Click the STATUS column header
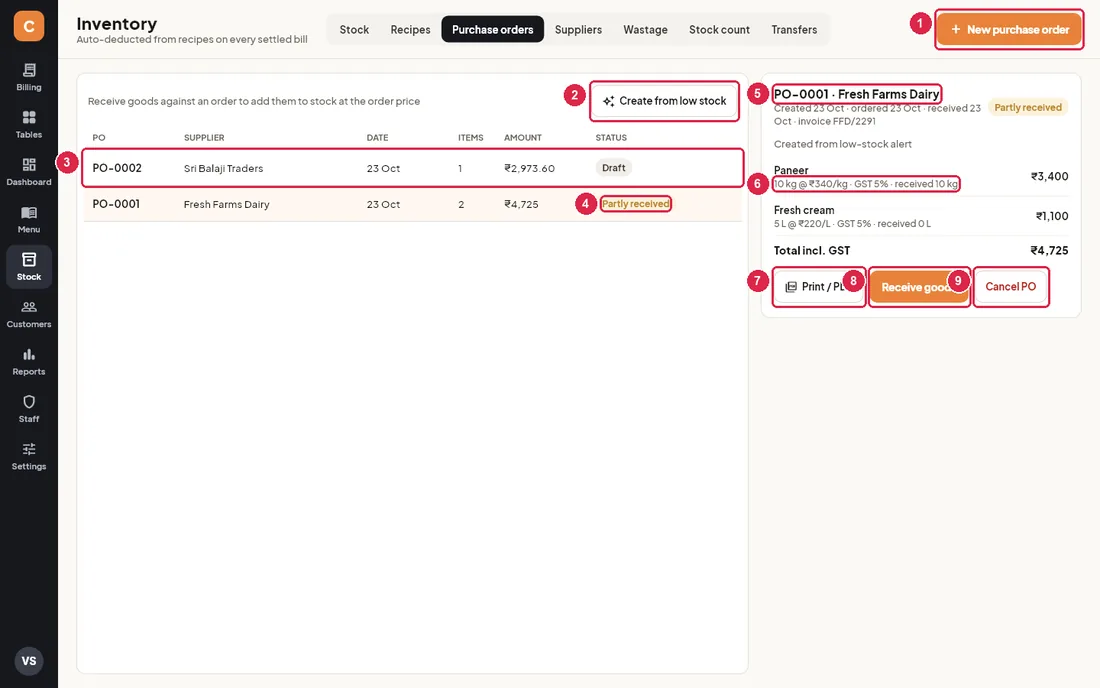Viewport: 1100px width, 688px height. click(x=611, y=137)
